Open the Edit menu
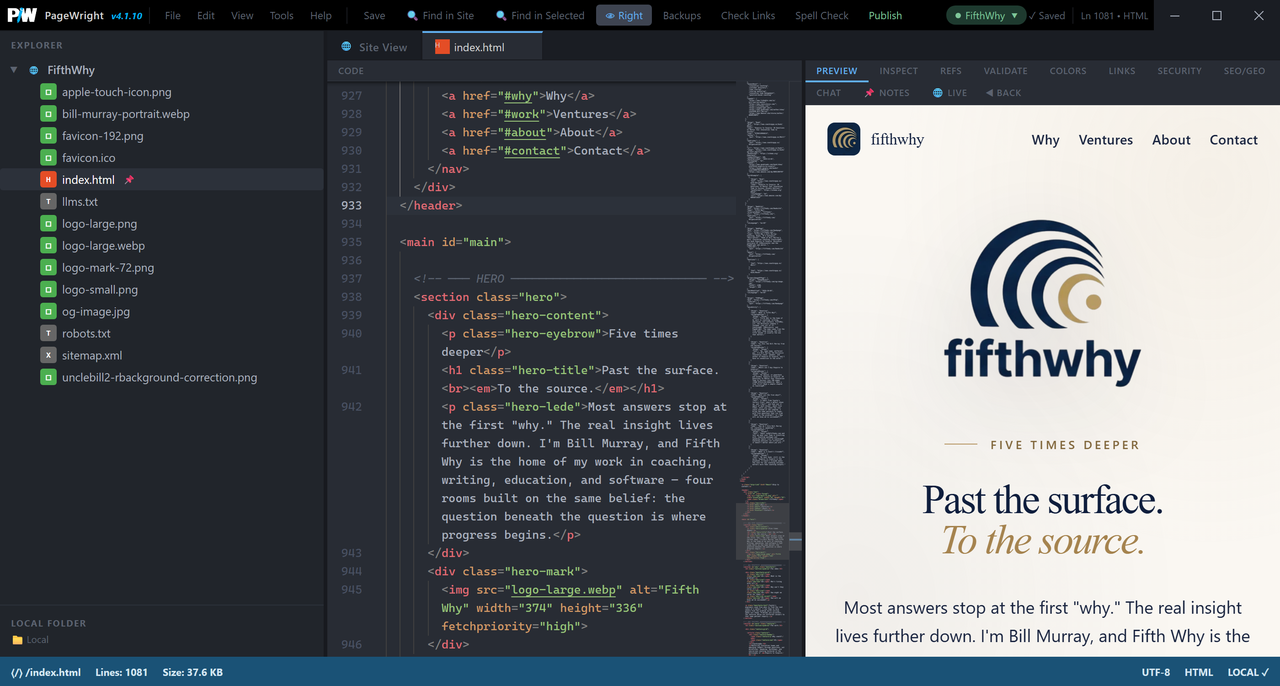 point(206,16)
